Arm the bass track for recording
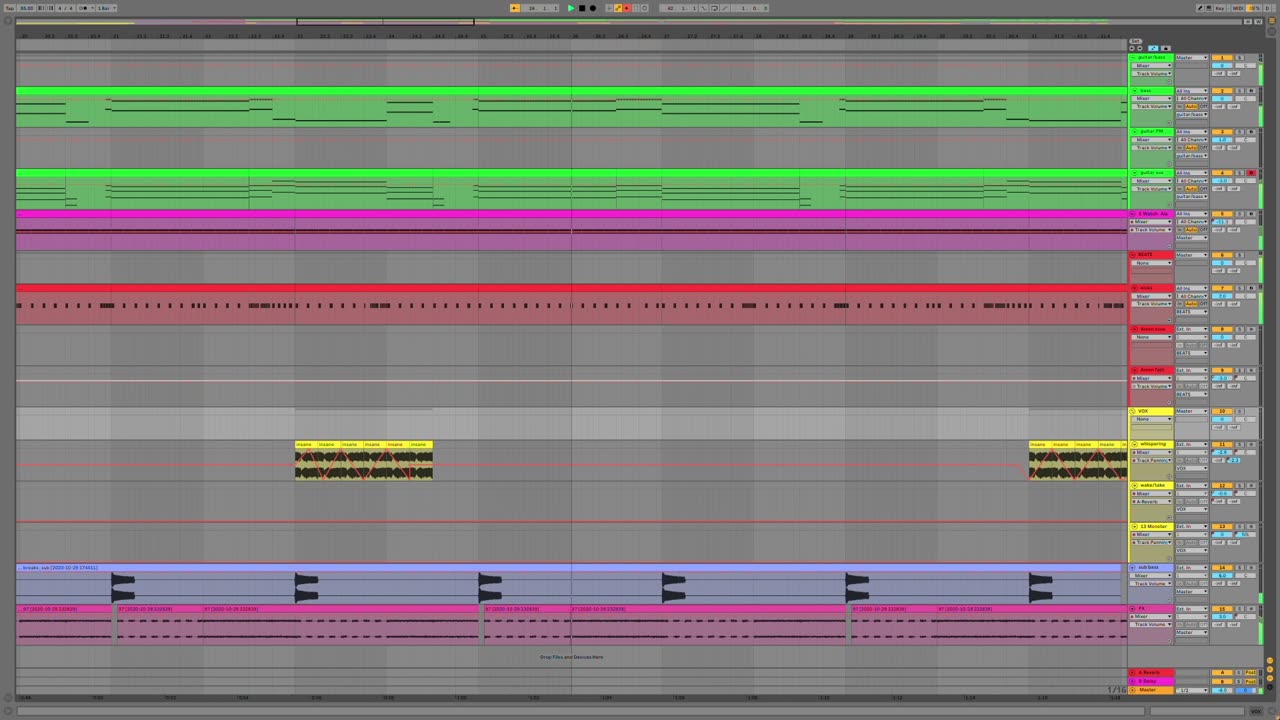Viewport: 1280px width, 720px height. 1251,91
